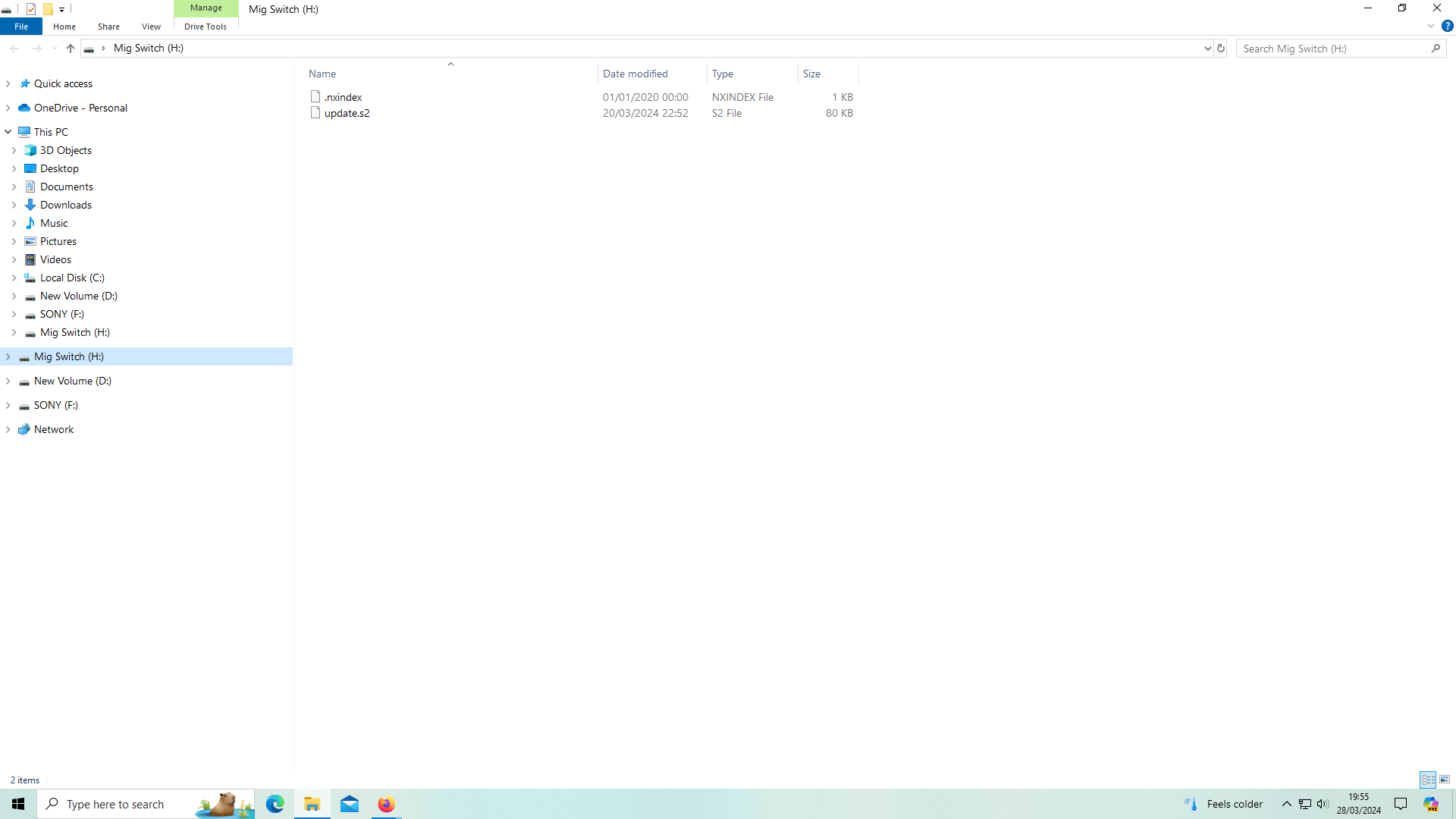Image resolution: width=1456 pixels, height=819 pixels.
Task: Select the Manage contextual tab
Action: point(206,8)
